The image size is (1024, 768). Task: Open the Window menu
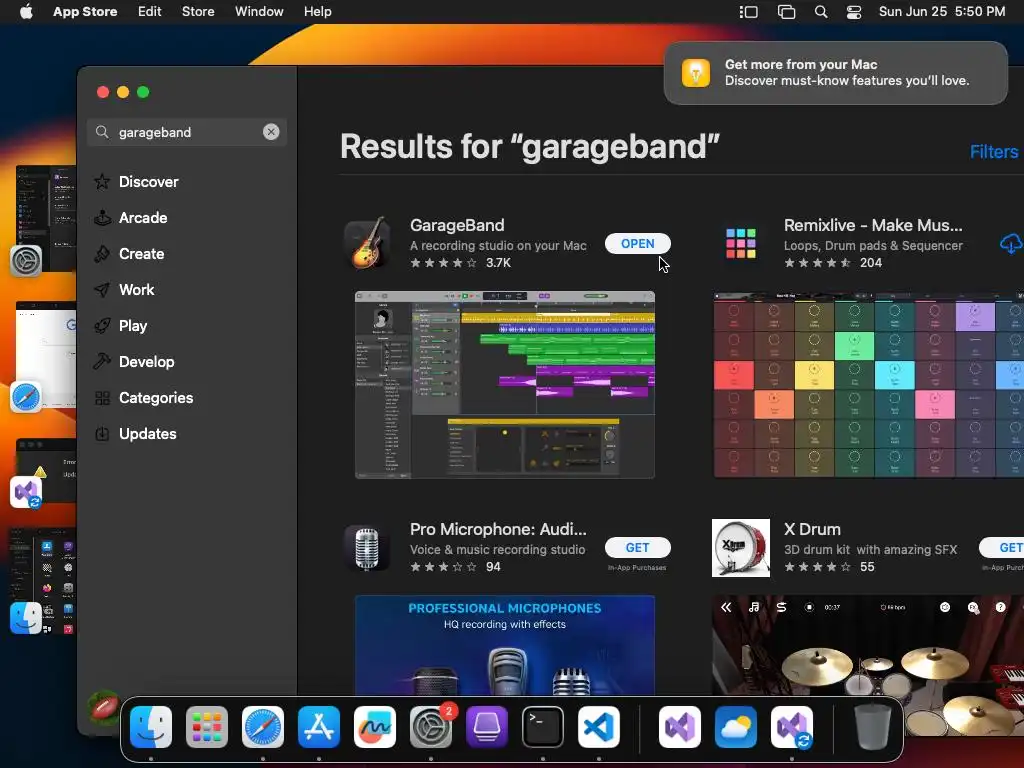[259, 12]
